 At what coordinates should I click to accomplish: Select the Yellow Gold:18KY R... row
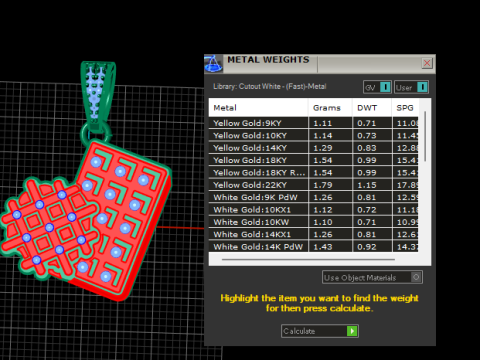pos(313,172)
